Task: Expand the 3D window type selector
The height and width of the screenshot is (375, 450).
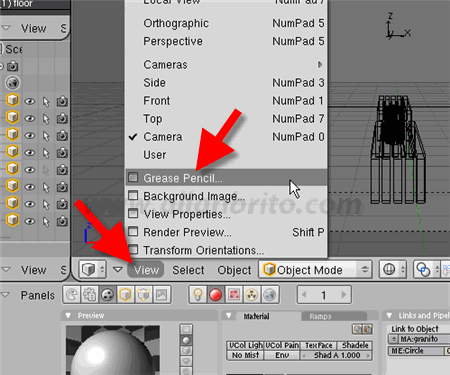Action: [92, 269]
